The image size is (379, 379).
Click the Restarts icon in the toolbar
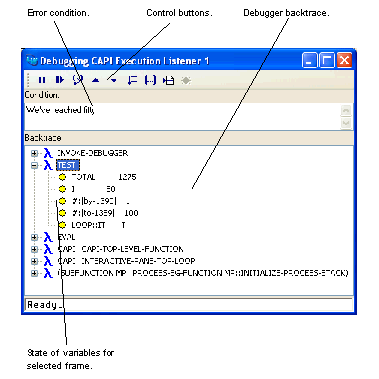[78, 80]
